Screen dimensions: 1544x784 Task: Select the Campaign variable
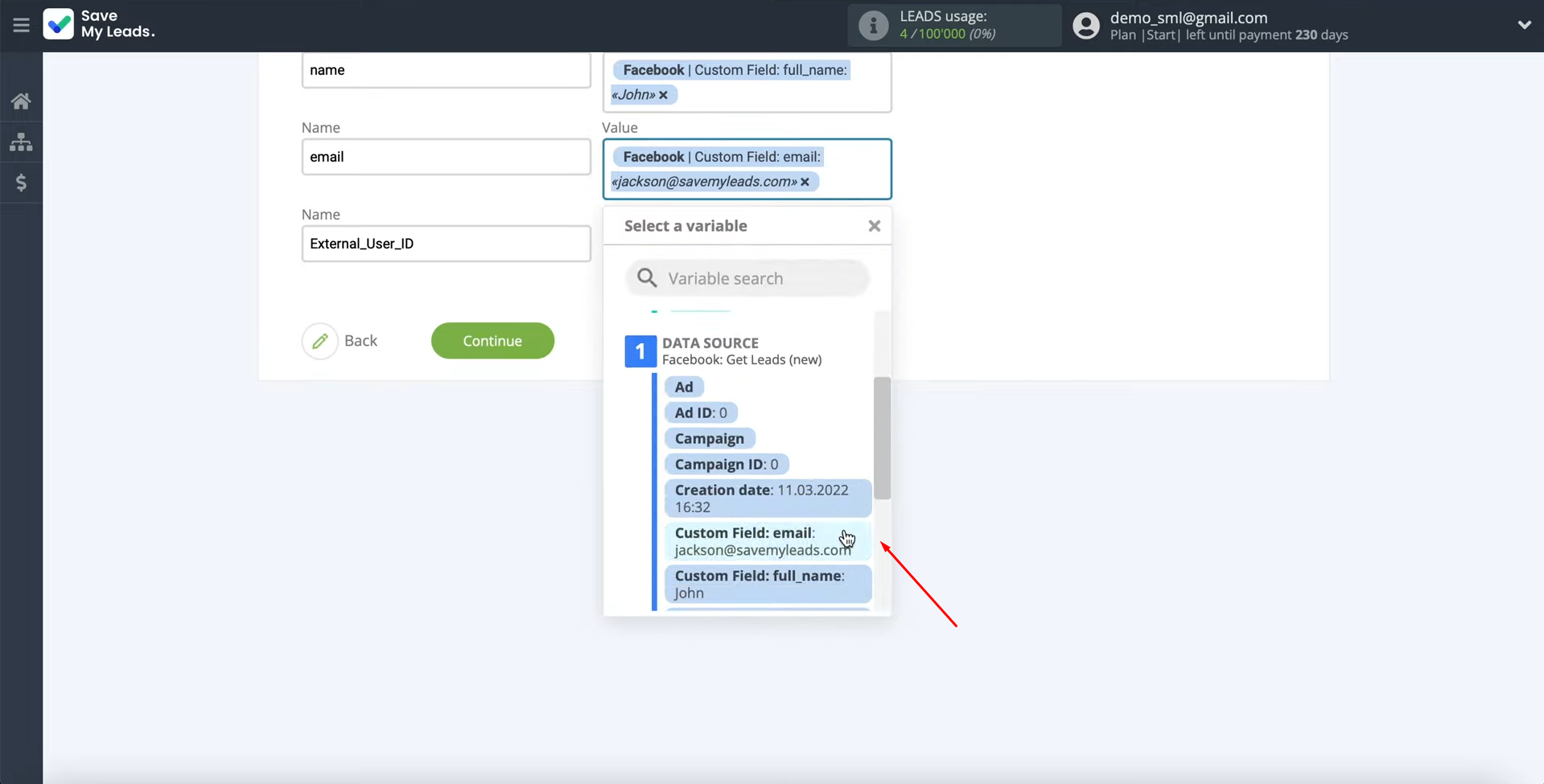click(x=710, y=438)
